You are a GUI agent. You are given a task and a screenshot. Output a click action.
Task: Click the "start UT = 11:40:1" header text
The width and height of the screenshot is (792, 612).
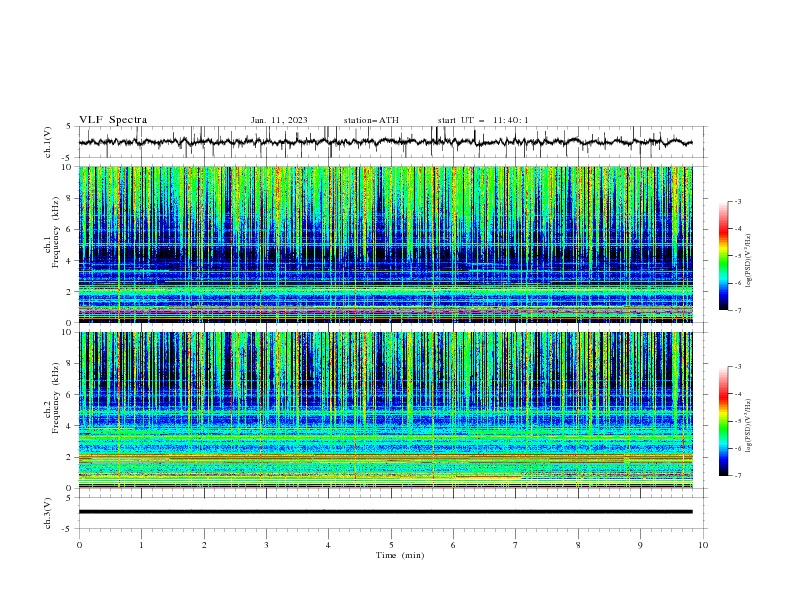pos(483,120)
